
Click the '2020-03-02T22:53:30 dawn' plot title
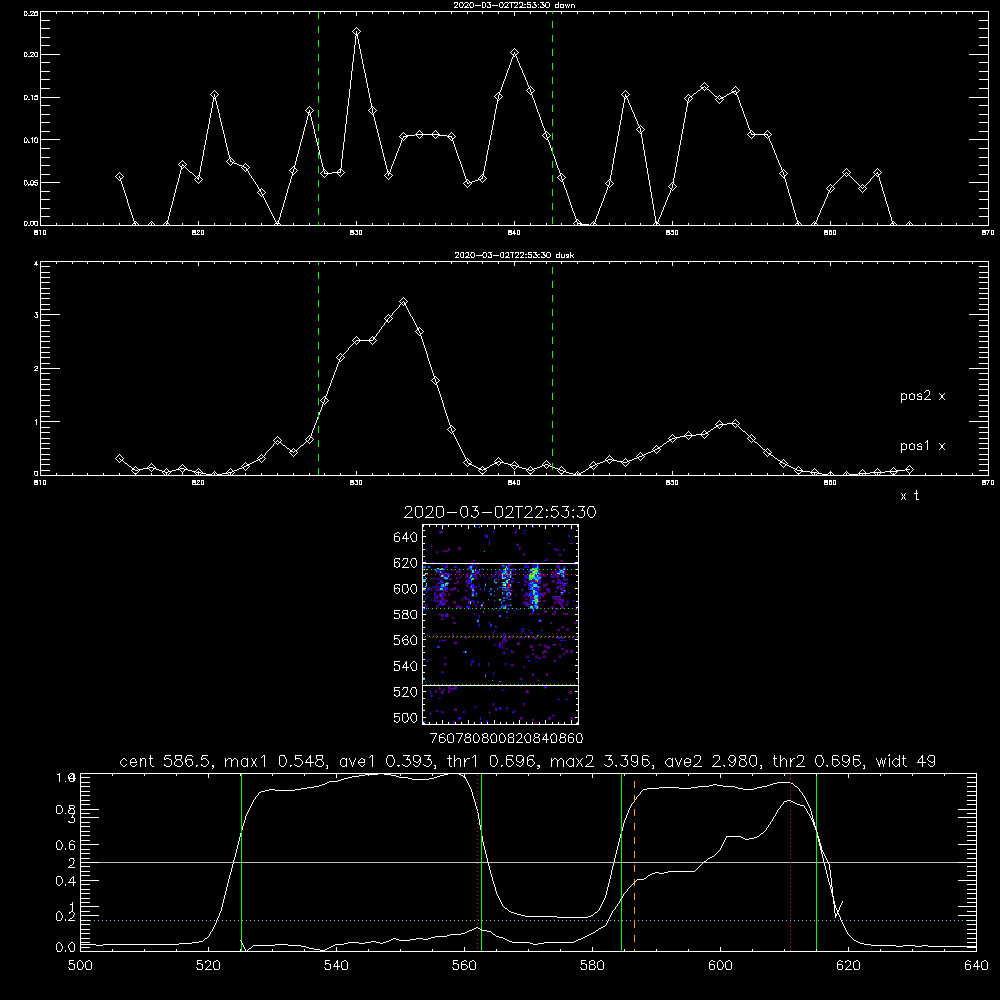(x=514, y=5)
